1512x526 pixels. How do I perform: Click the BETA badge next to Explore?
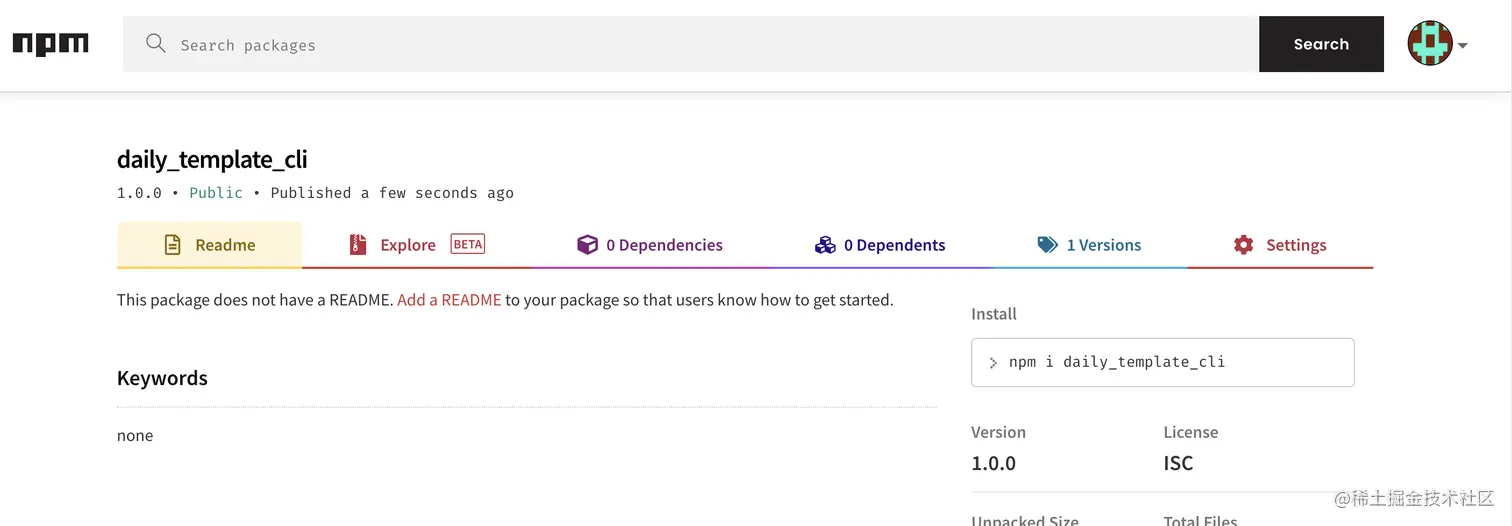(x=468, y=244)
